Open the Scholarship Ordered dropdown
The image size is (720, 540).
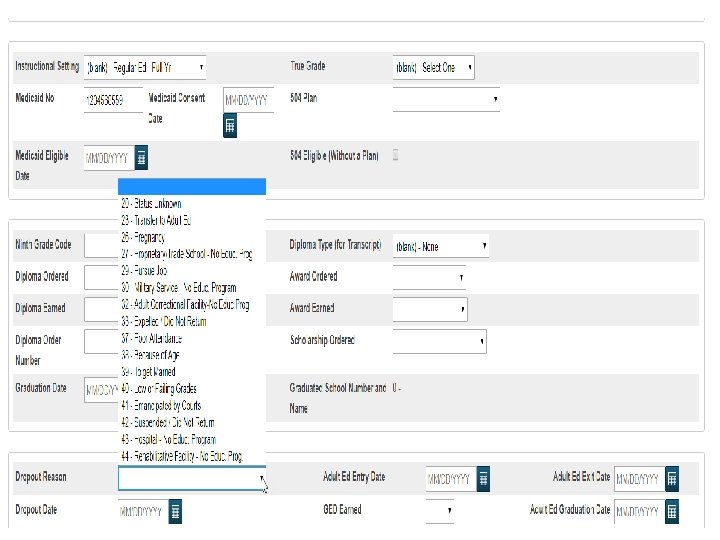click(x=439, y=341)
